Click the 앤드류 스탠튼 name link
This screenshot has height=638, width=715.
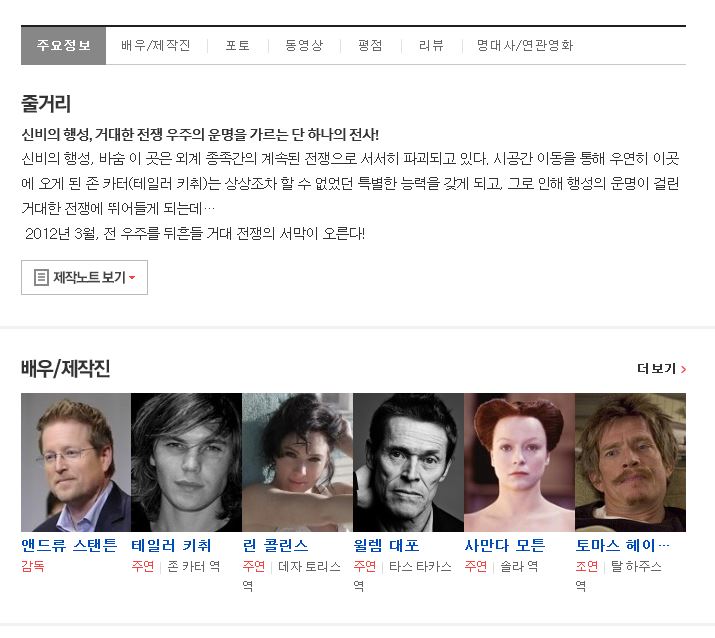69,545
